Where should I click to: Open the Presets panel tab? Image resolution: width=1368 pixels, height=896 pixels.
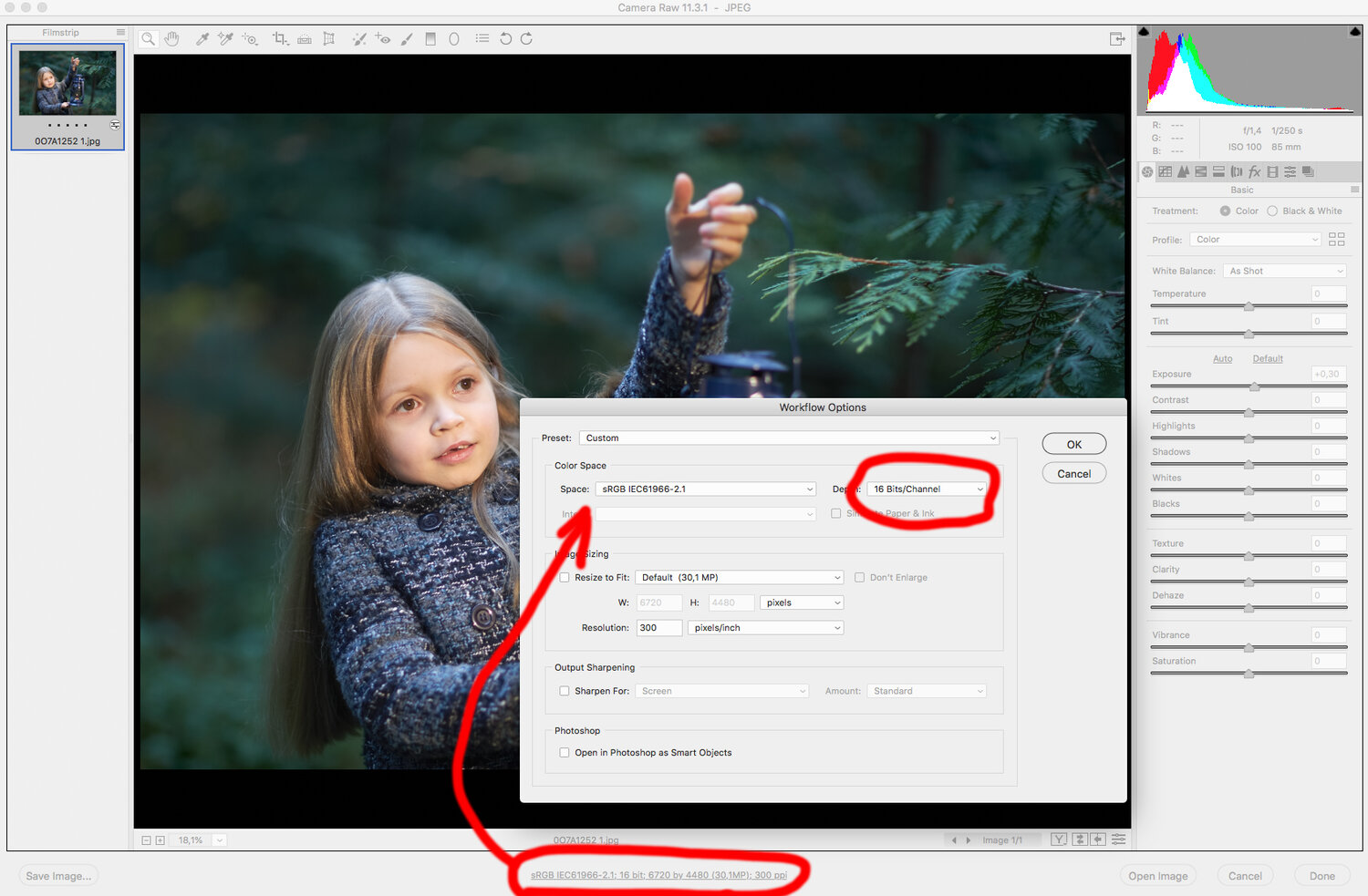tap(1290, 171)
